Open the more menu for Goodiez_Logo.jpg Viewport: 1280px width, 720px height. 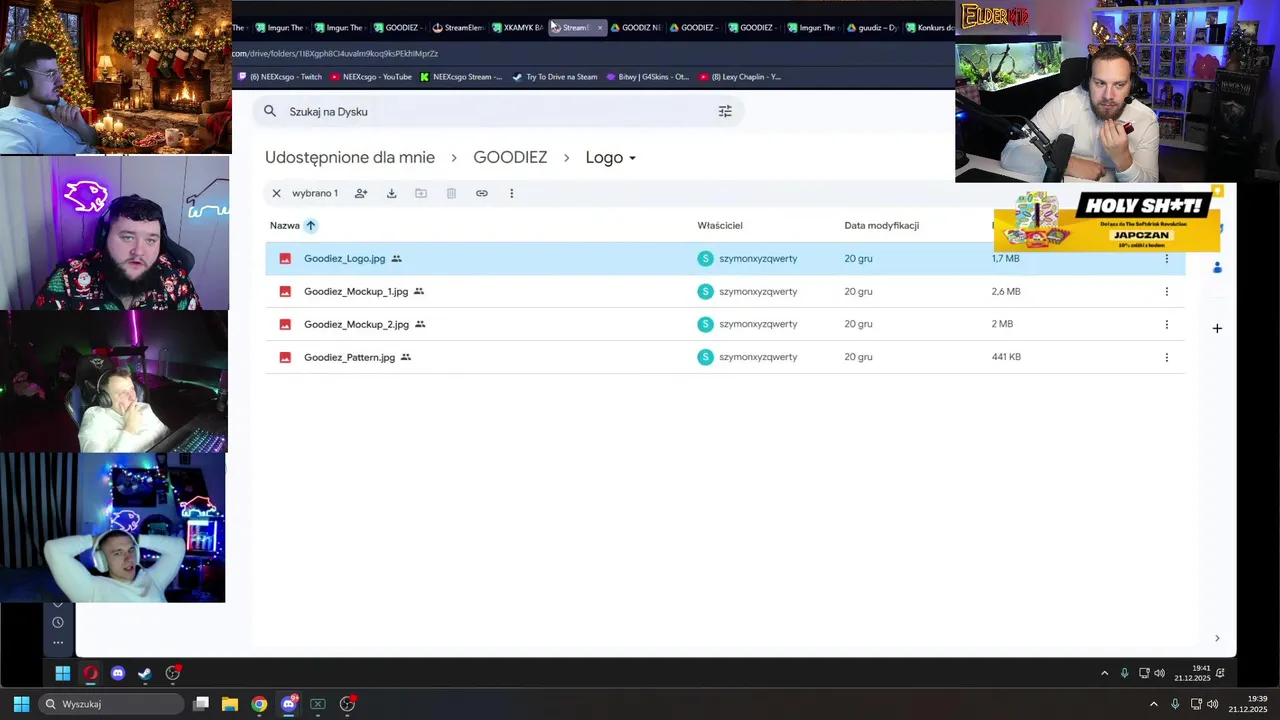[x=1166, y=258]
